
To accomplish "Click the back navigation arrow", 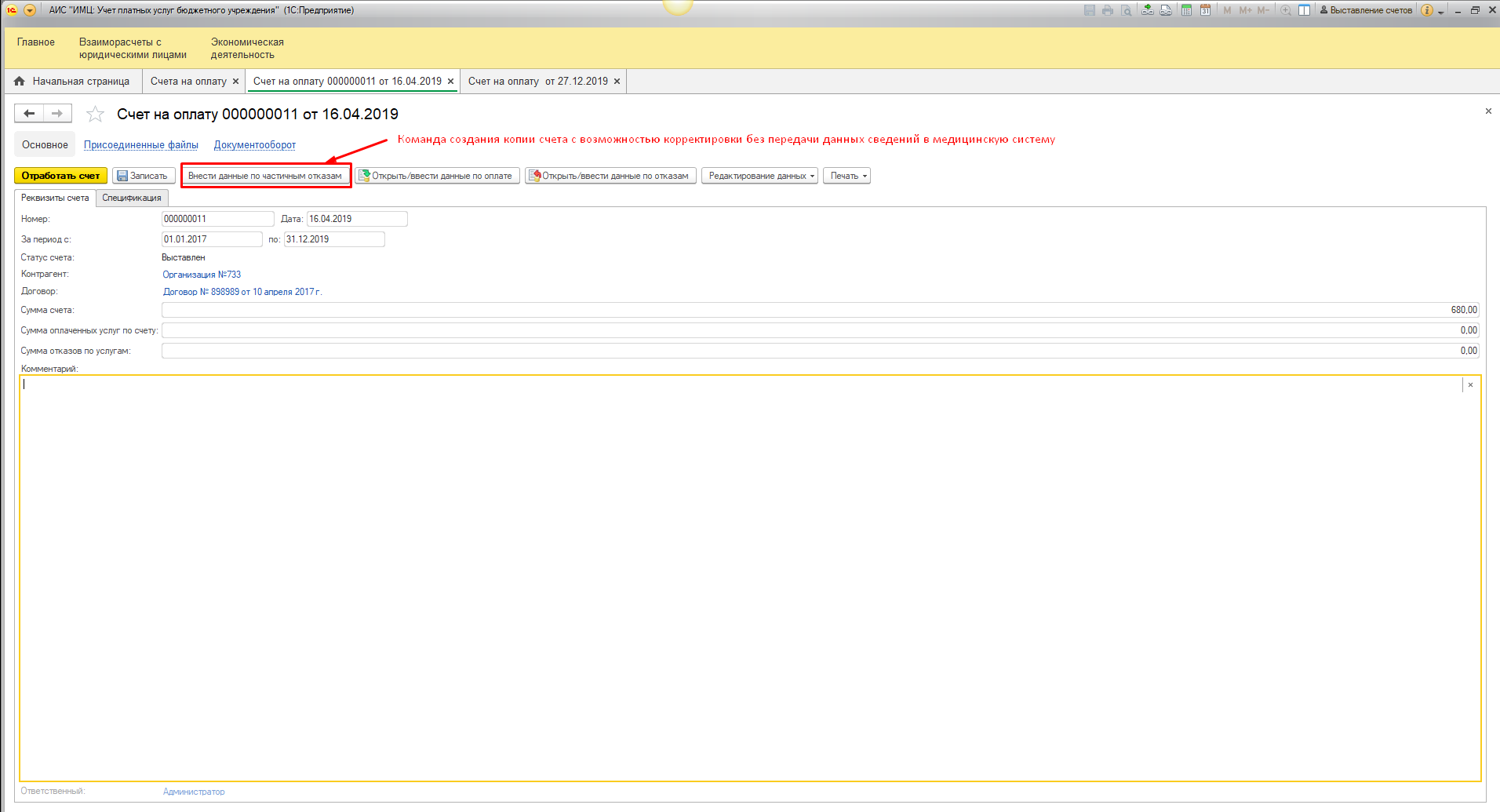I will 29,114.
